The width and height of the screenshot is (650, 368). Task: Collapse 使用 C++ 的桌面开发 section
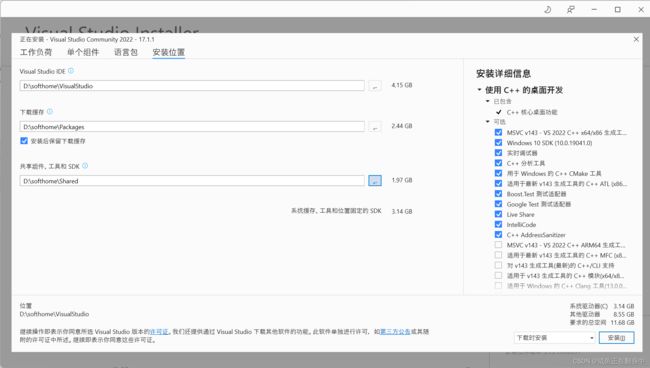click(479, 90)
